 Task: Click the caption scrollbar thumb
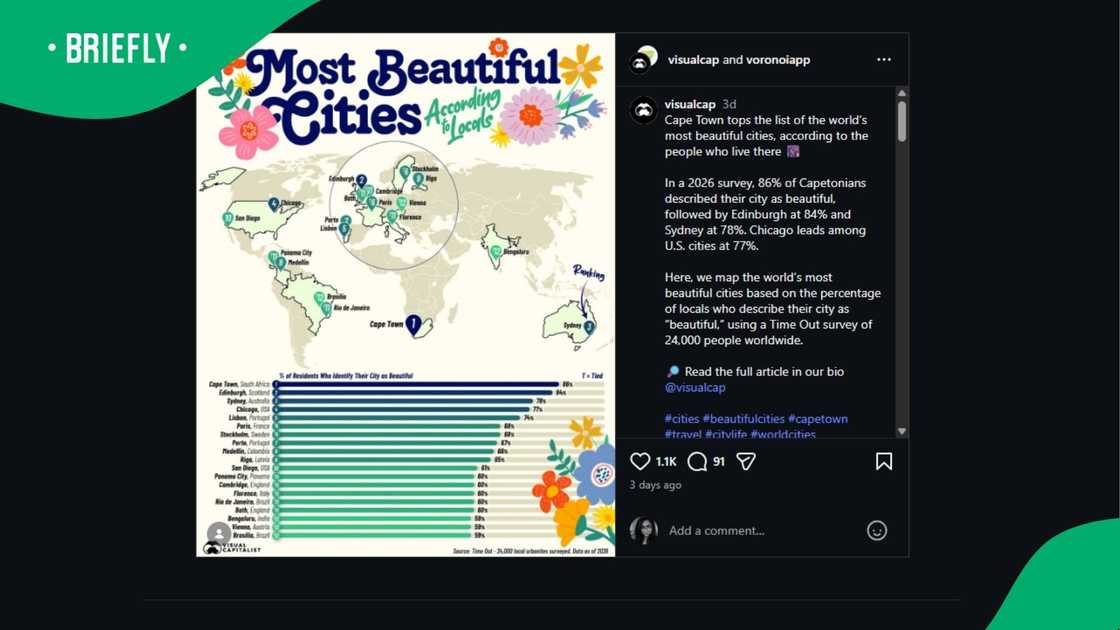pos(901,121)
